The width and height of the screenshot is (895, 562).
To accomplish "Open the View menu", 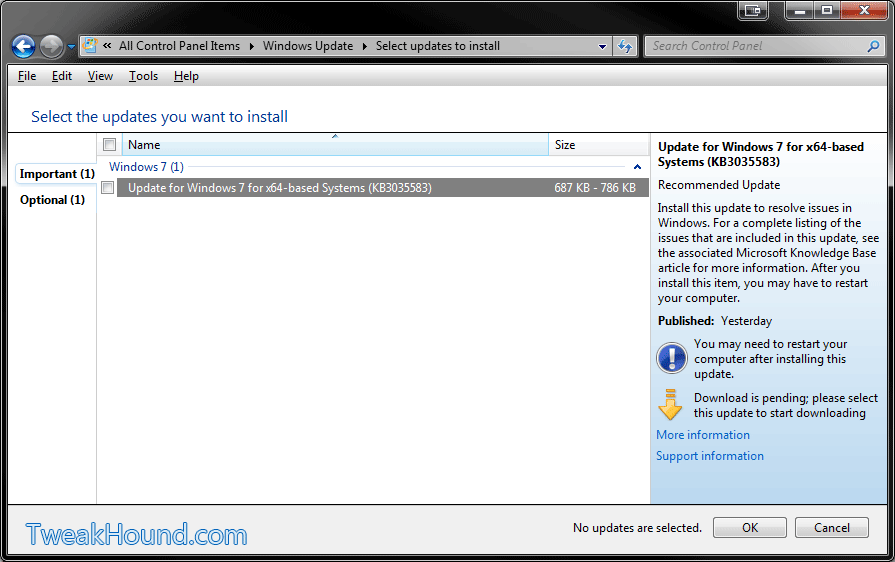I will click(100, 76).
